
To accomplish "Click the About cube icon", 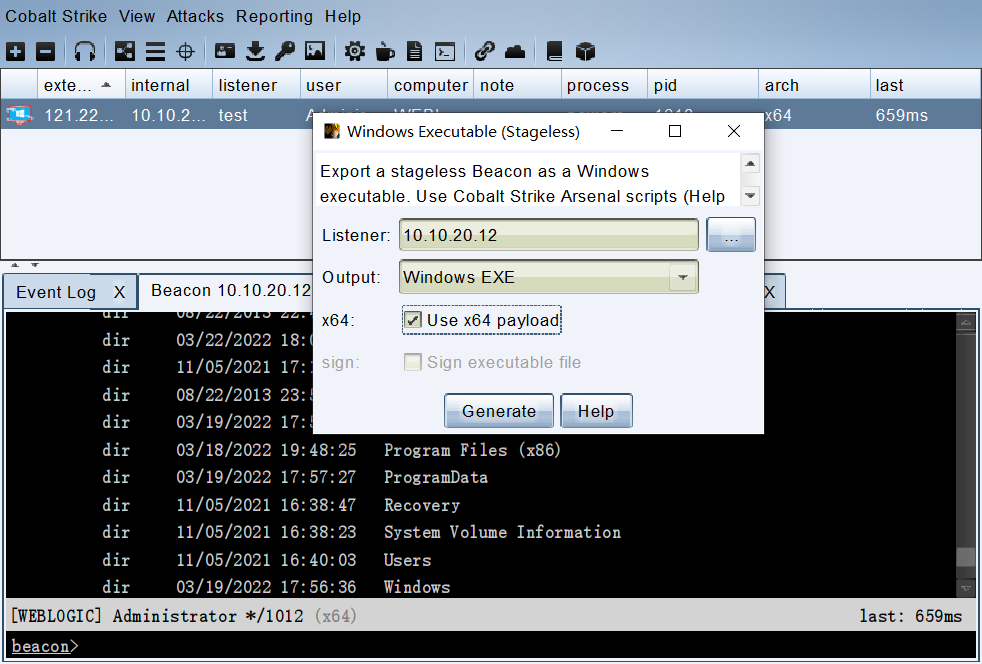I will (x=585, y=51).
